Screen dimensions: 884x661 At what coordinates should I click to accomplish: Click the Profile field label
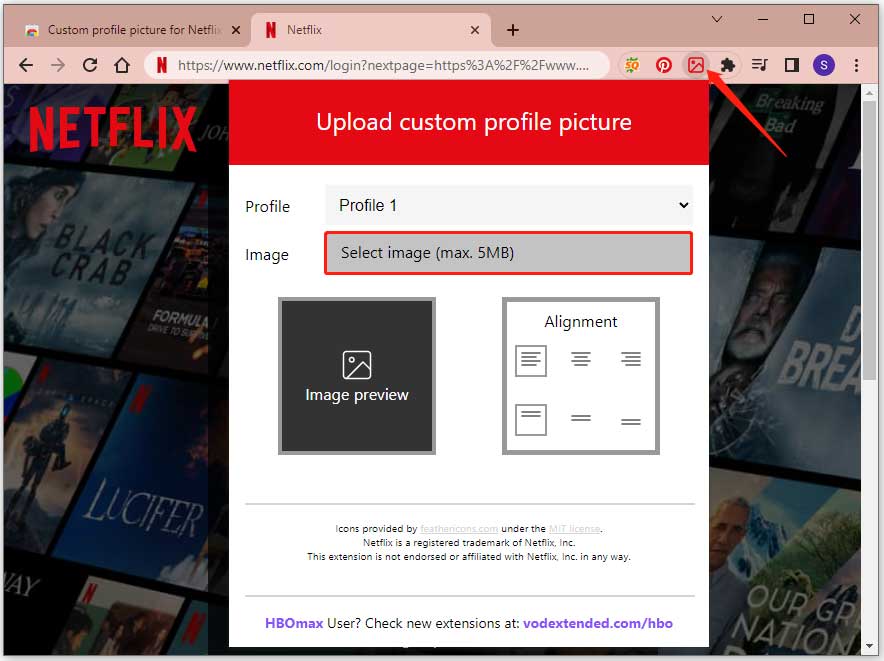(x=267, y=206)
